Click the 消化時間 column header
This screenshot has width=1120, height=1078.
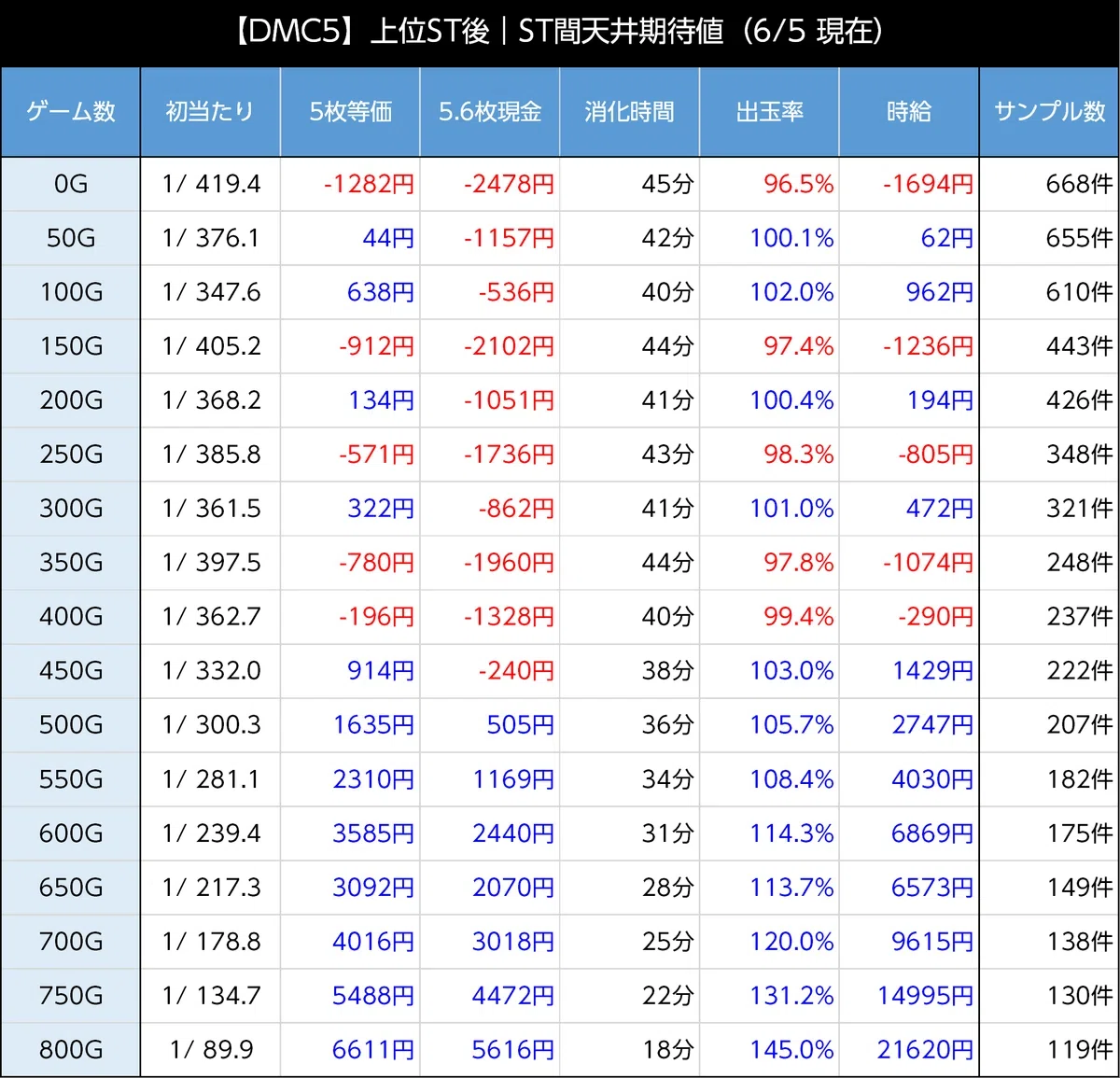(x=630, y=112)
